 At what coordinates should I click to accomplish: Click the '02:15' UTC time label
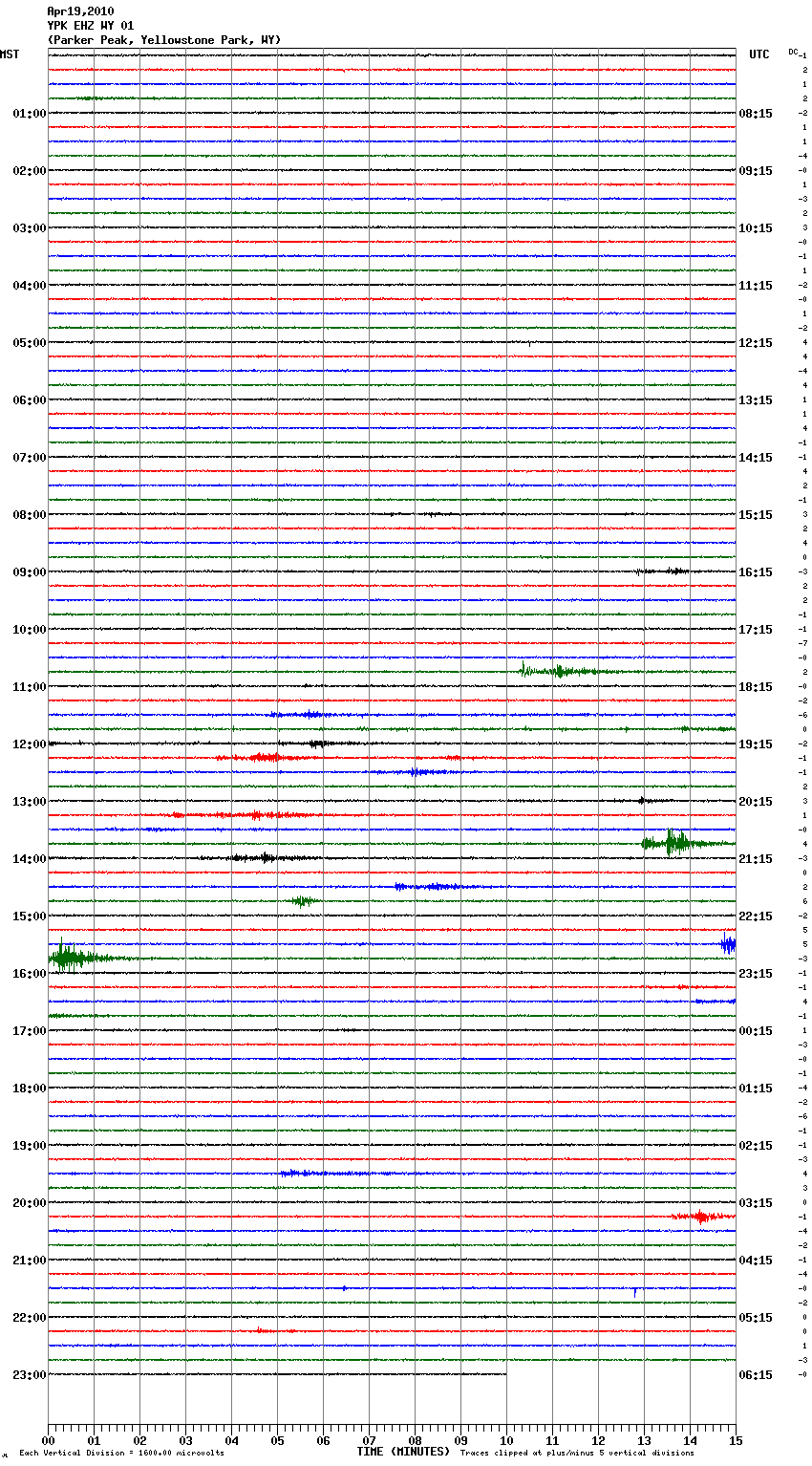tap(756, 1146)
